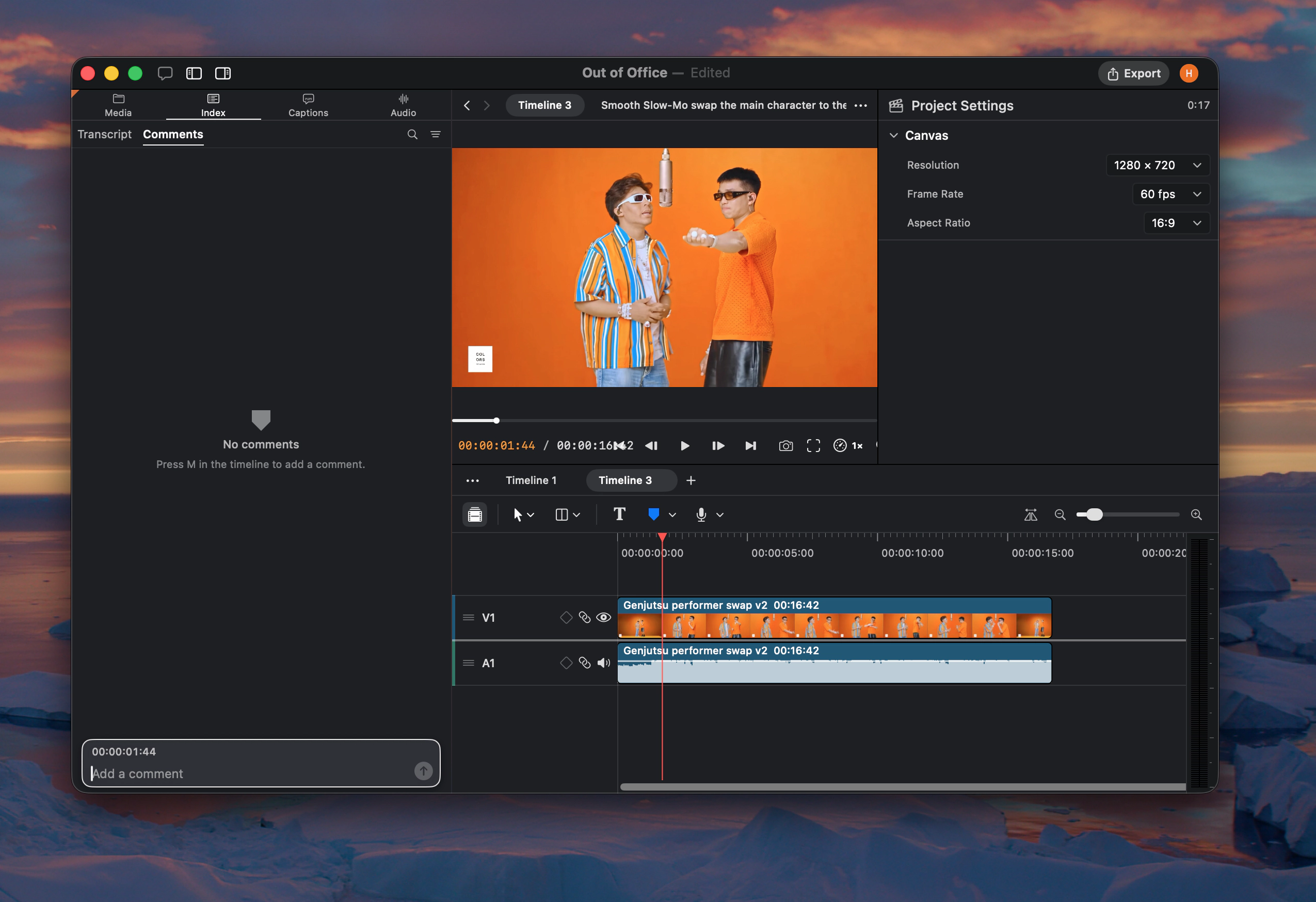Open the comments filter icon
Screen dimensions: 1316x902
tap(436, 134)
